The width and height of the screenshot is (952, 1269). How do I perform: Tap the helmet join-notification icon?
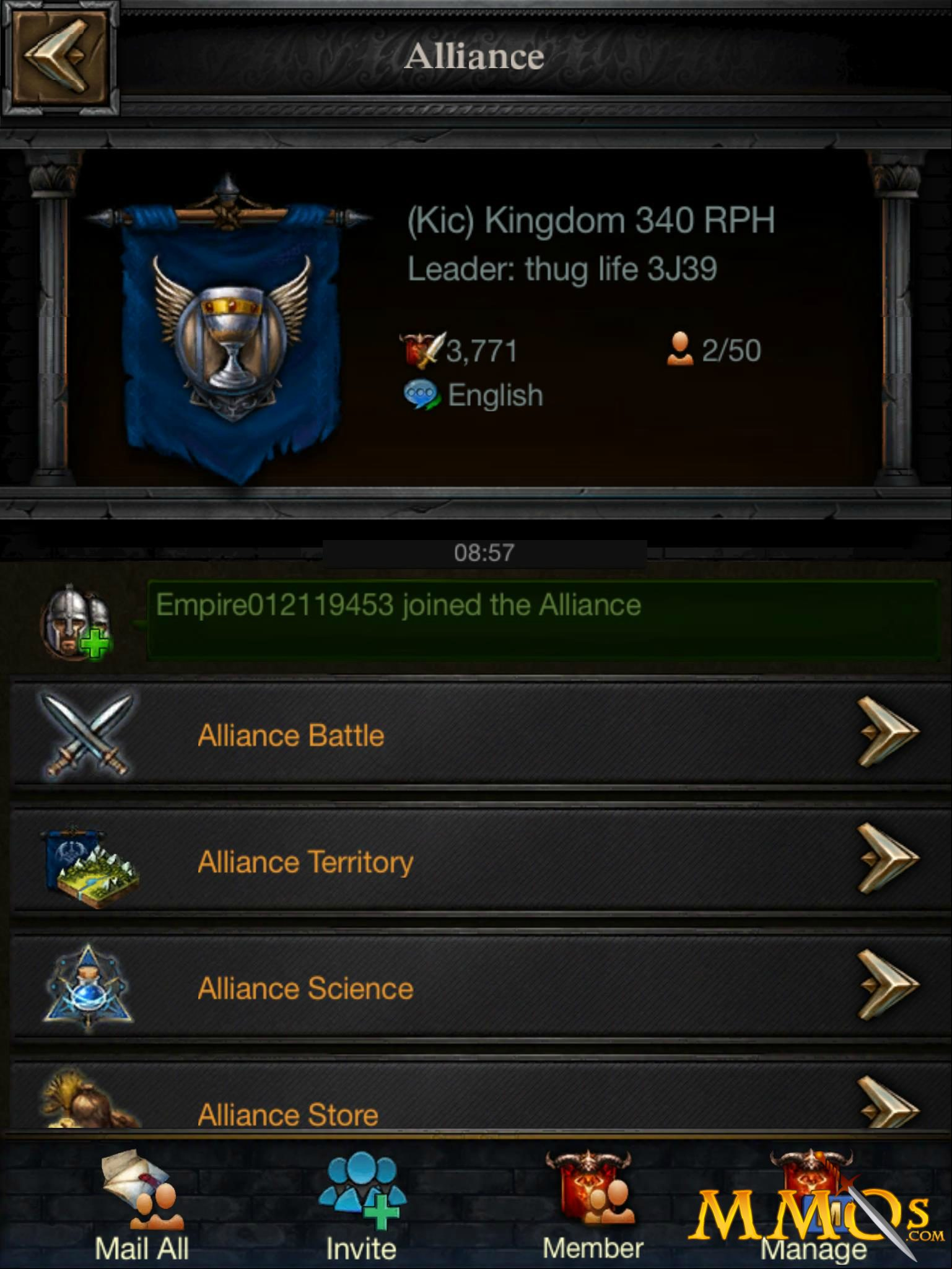76,622
